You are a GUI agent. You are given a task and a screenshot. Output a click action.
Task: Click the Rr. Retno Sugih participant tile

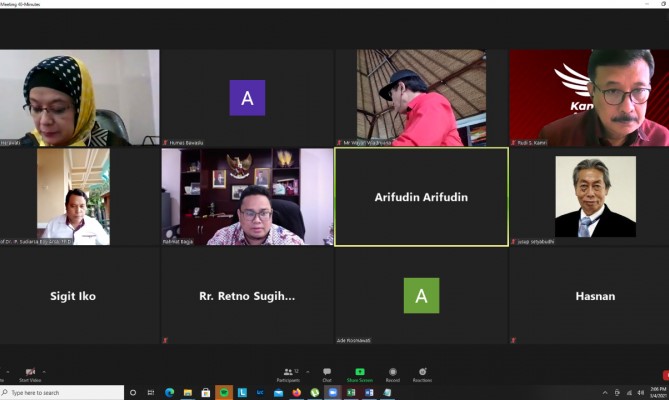(x=247, y=296)
